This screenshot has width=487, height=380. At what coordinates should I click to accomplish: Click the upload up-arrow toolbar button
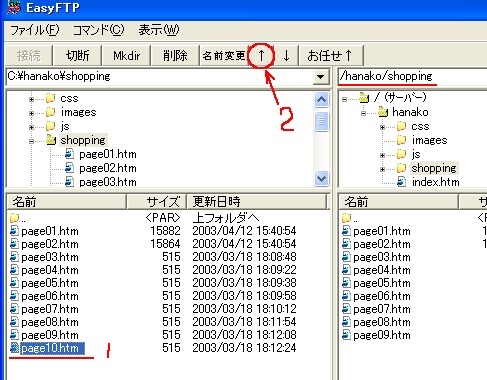(x=261, y=56)
